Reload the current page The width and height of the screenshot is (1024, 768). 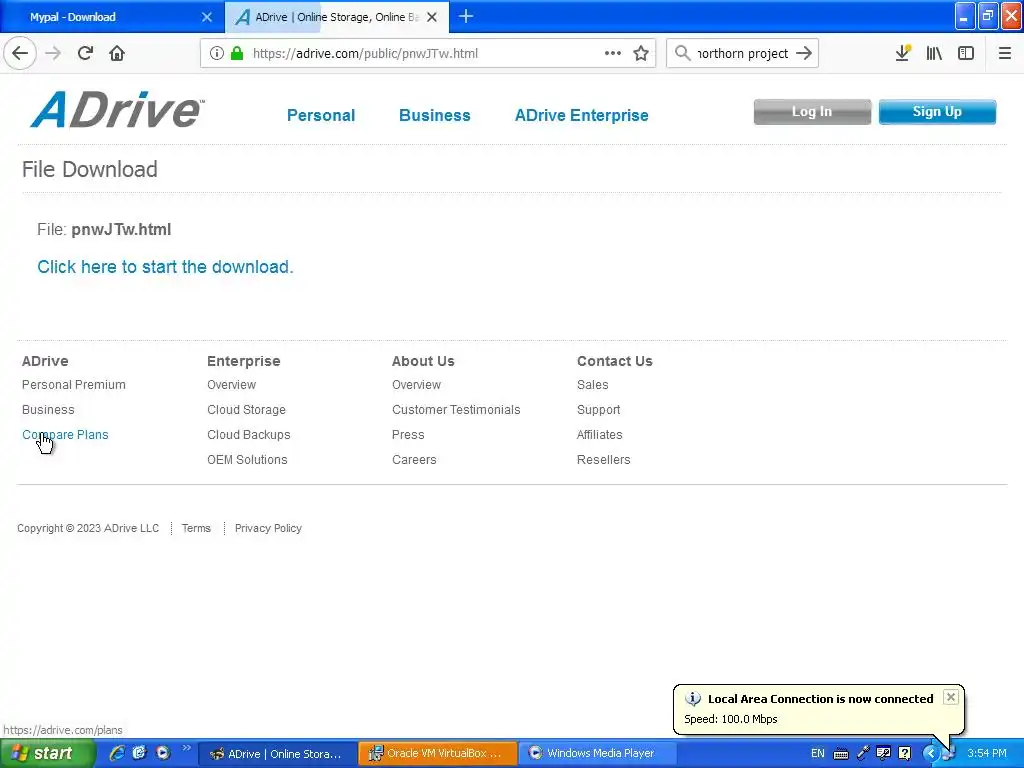pos(86,53)
